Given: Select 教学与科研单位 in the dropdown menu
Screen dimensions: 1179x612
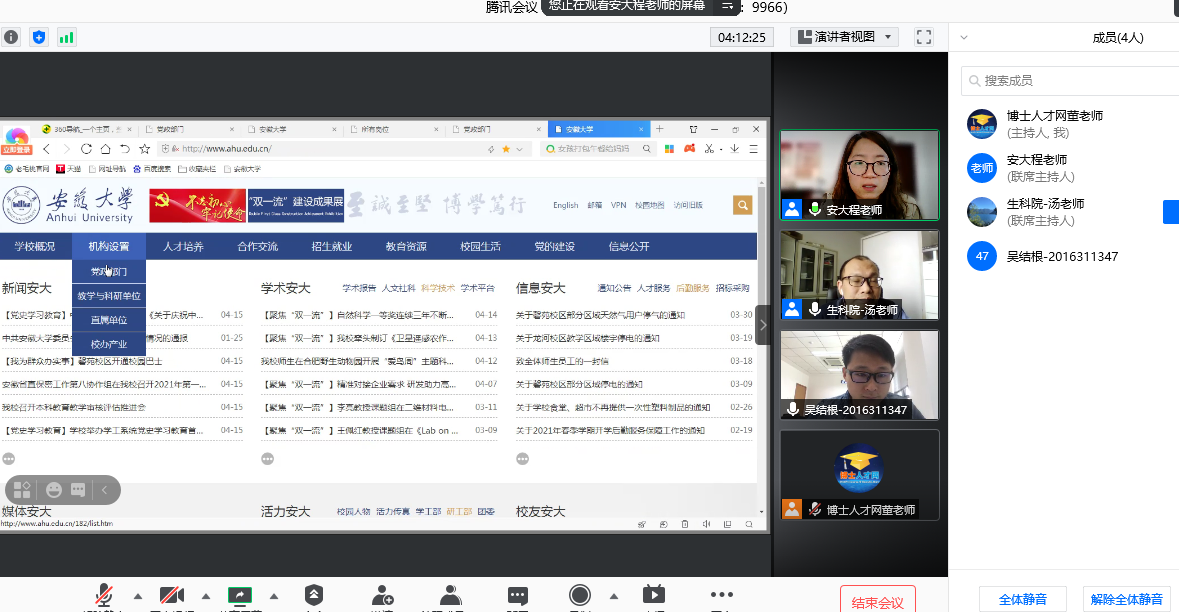Looking at the screenshot, I should click(109, 295).
